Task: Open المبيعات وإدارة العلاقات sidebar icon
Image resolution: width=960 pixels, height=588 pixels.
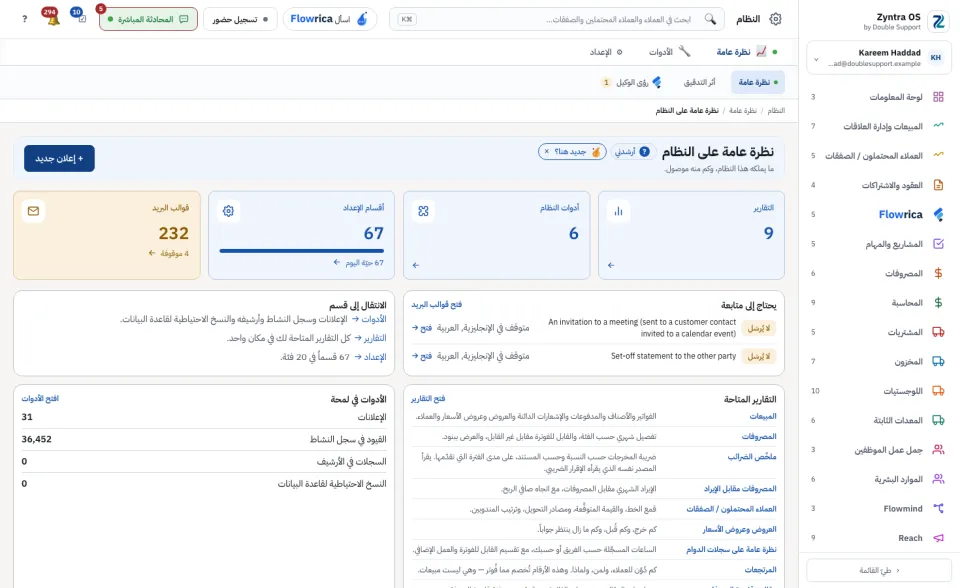Action: 938,126
